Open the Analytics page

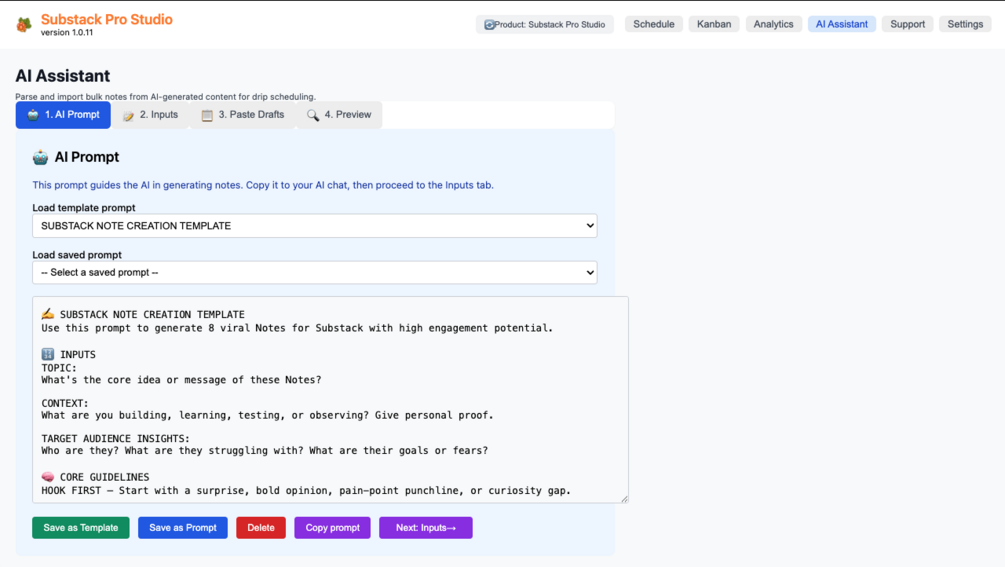pos(773,24)
